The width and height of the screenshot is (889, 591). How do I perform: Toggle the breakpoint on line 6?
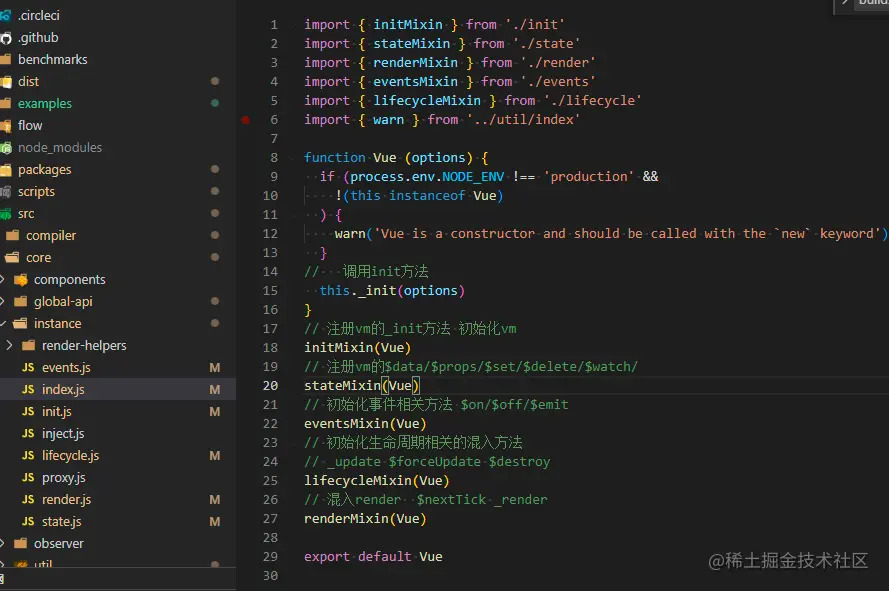click(x=245, y=120)
